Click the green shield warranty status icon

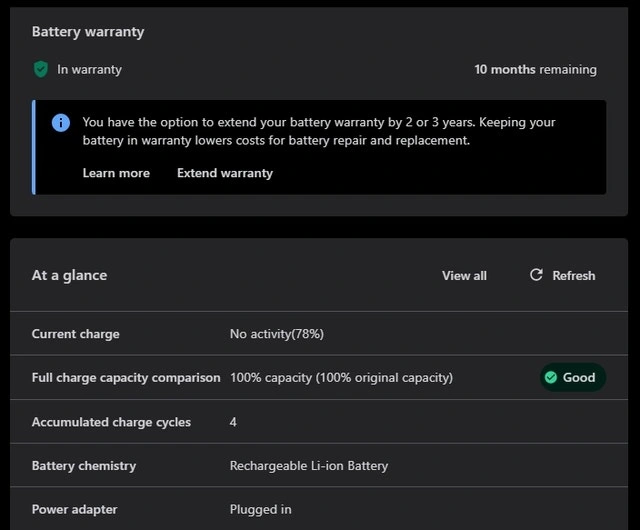[x=41, y=70]
